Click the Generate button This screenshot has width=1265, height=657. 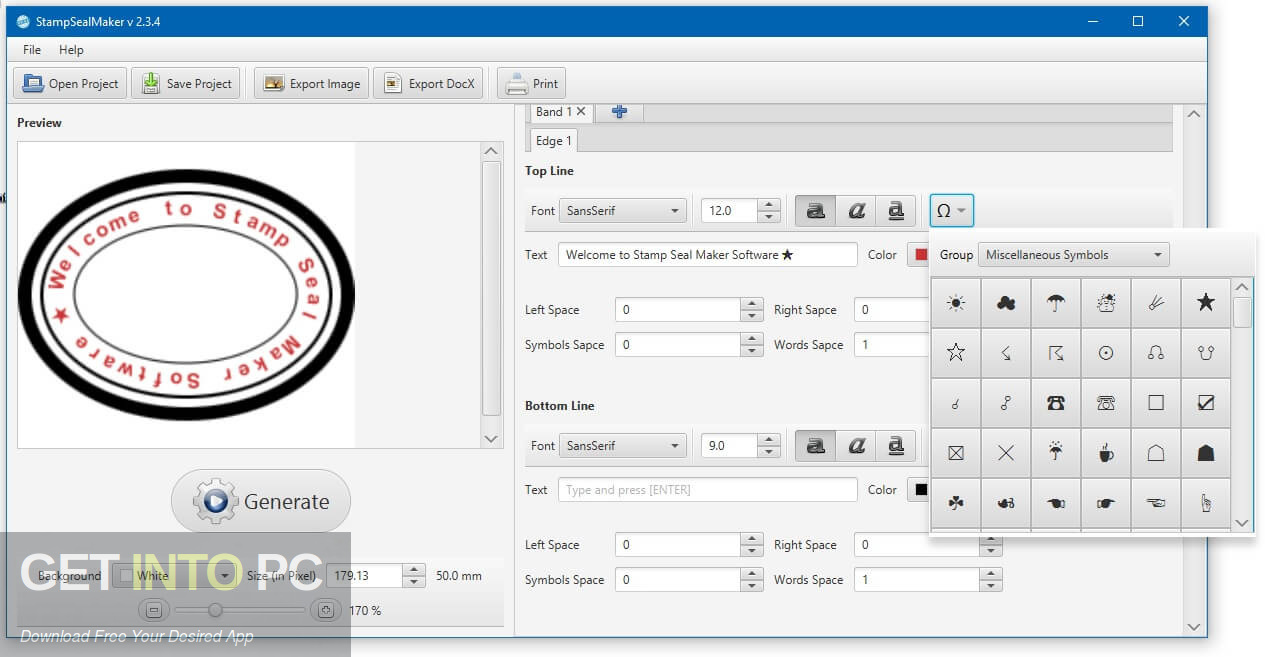click(260, 501)
